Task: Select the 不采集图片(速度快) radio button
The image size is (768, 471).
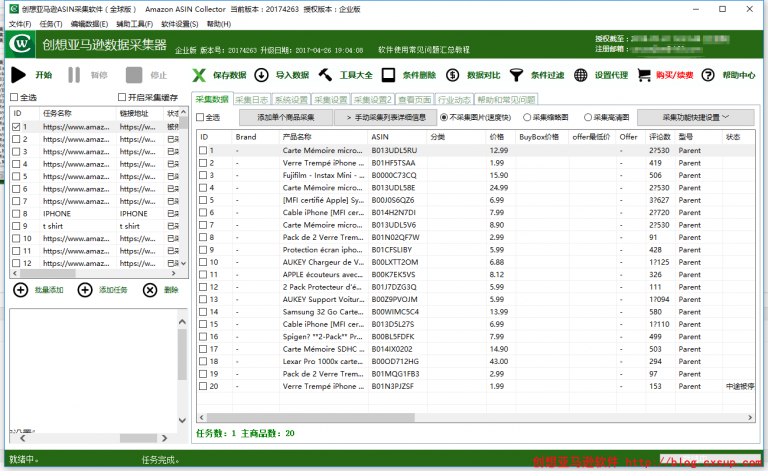Action: [x=444, y=118]
